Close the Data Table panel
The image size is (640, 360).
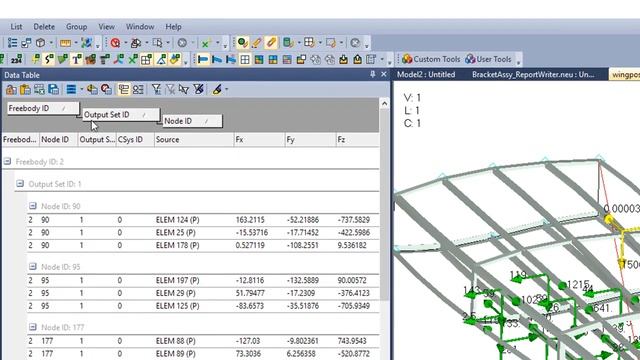tap(384, 74)
